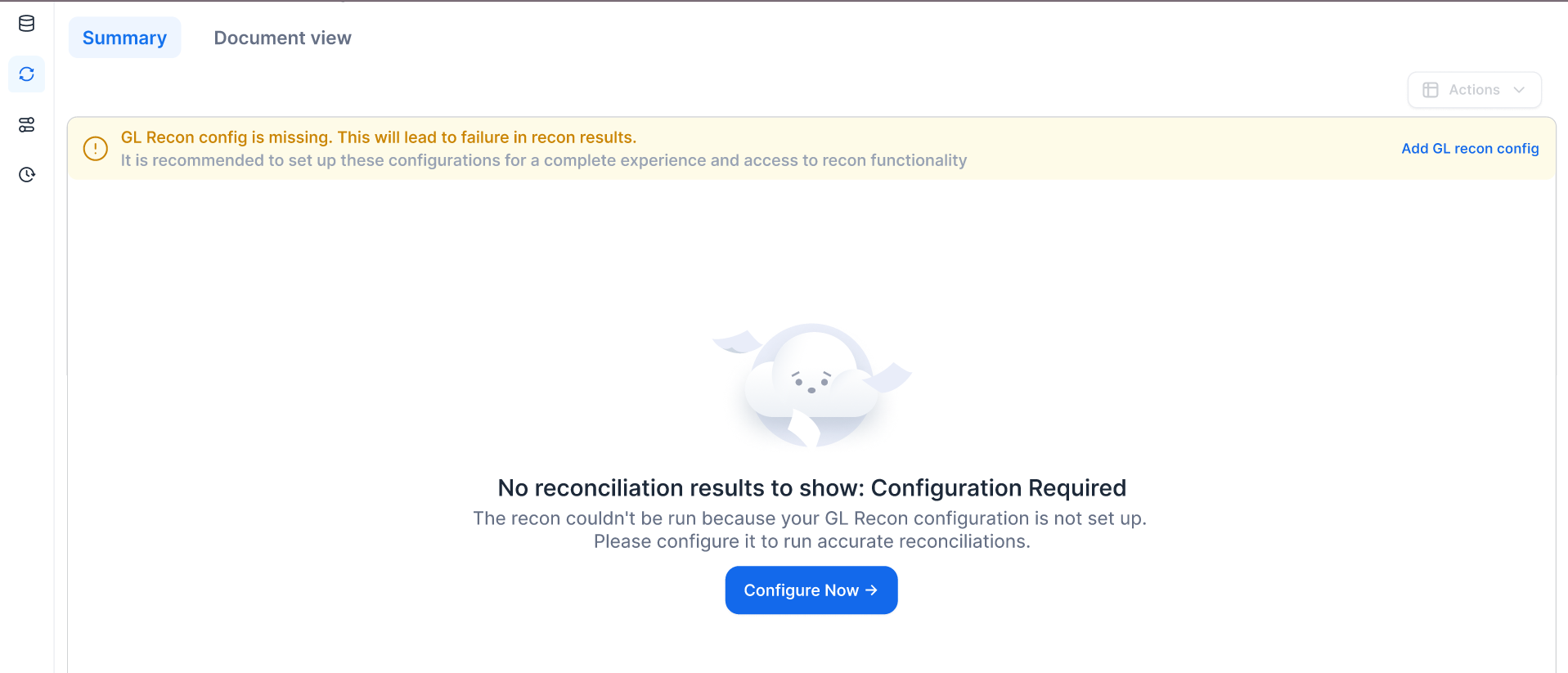Click the 'recon couldn't be run' message line
The height and width of the screenshot is (673, 1568).
coord(810,518)
